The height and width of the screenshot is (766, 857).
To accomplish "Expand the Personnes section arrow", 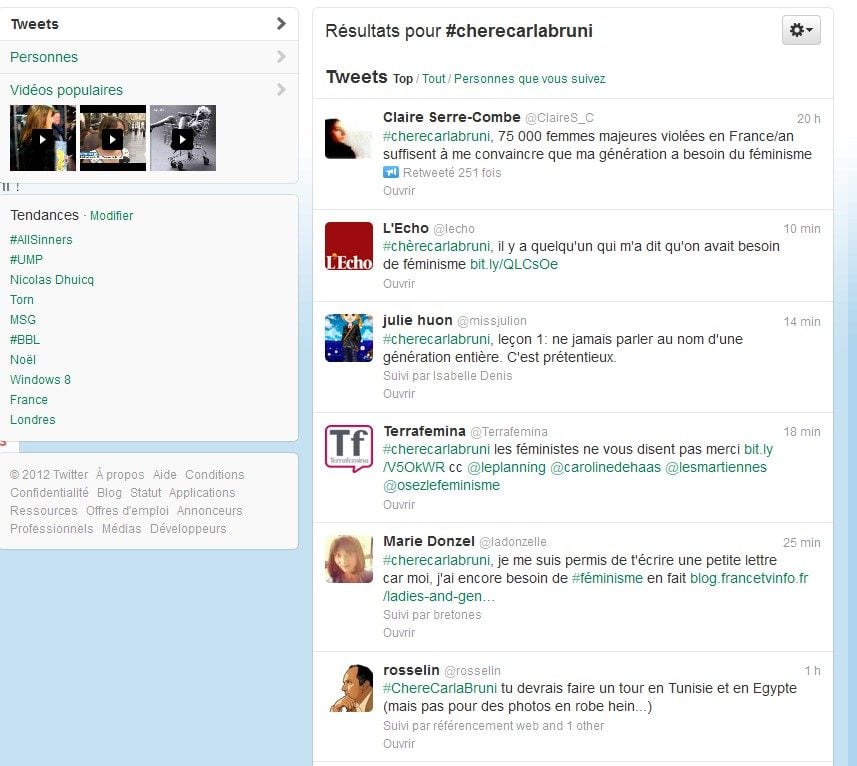I will point(281,57).
